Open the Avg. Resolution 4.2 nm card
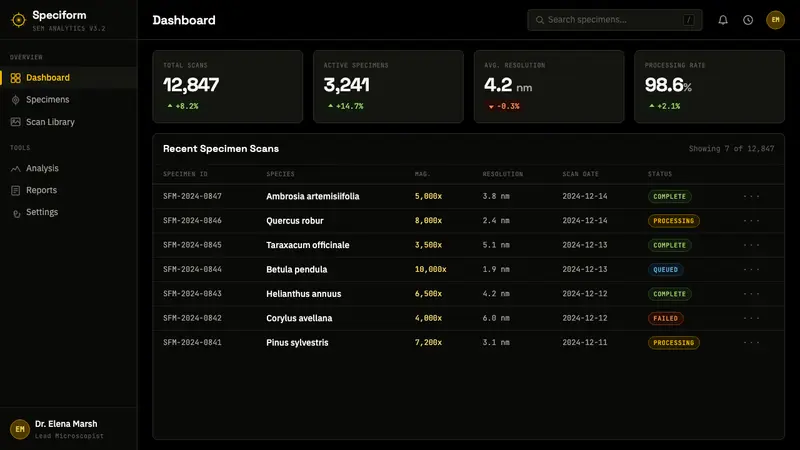This screenshot has height=450, width=800. [x=549, y=86]
